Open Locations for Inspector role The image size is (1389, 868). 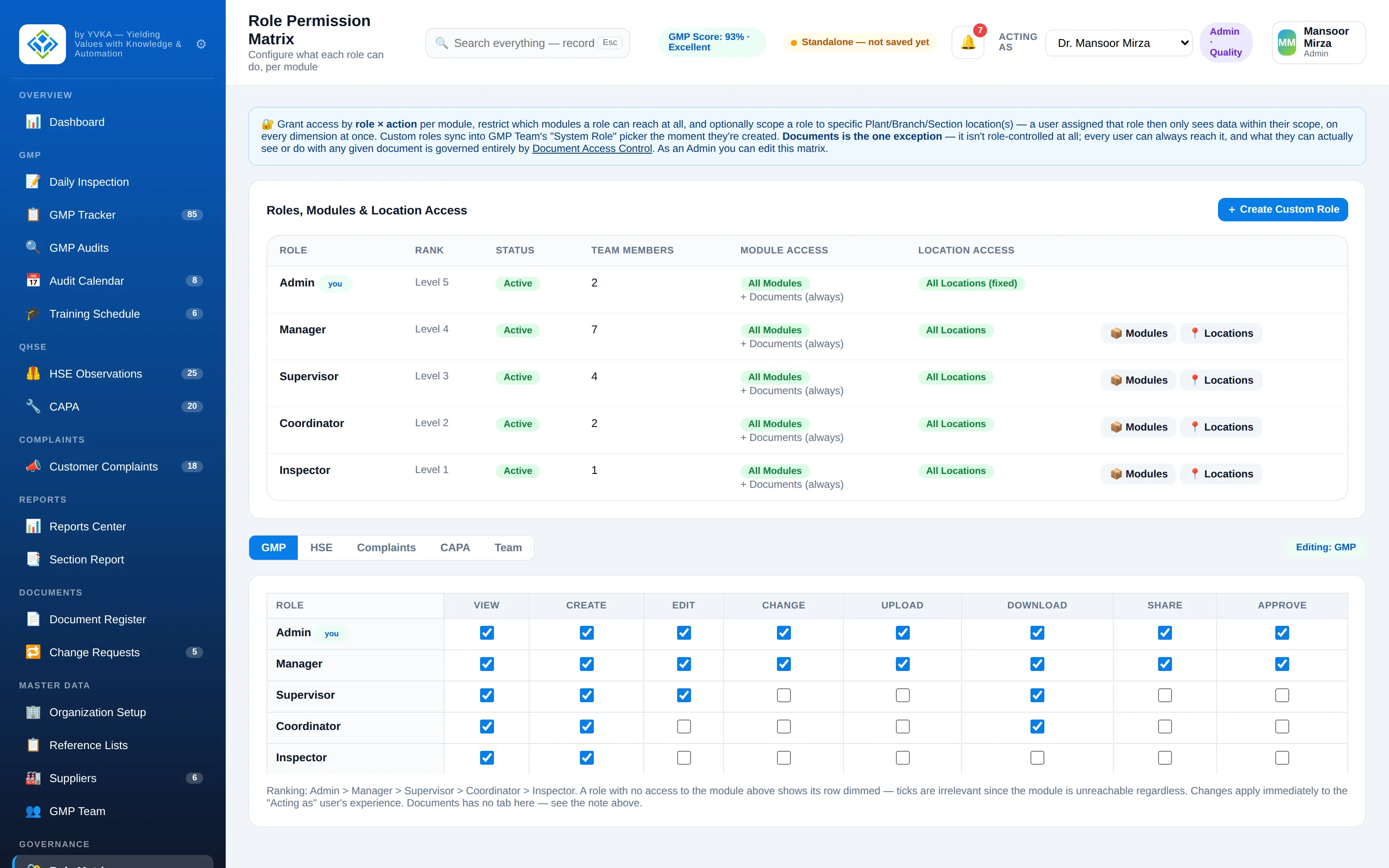(1220, 474)
